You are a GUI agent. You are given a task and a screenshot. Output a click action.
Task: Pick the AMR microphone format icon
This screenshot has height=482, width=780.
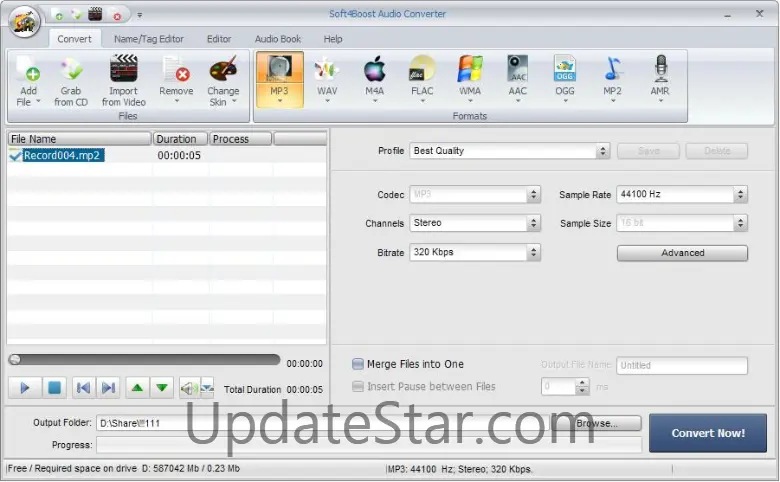tap(660, 70)
